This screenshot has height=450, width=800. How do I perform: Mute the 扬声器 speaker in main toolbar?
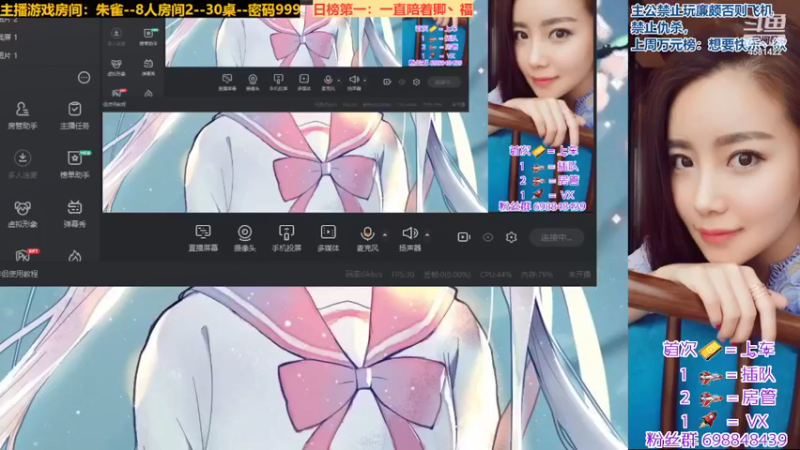(410, 238)
